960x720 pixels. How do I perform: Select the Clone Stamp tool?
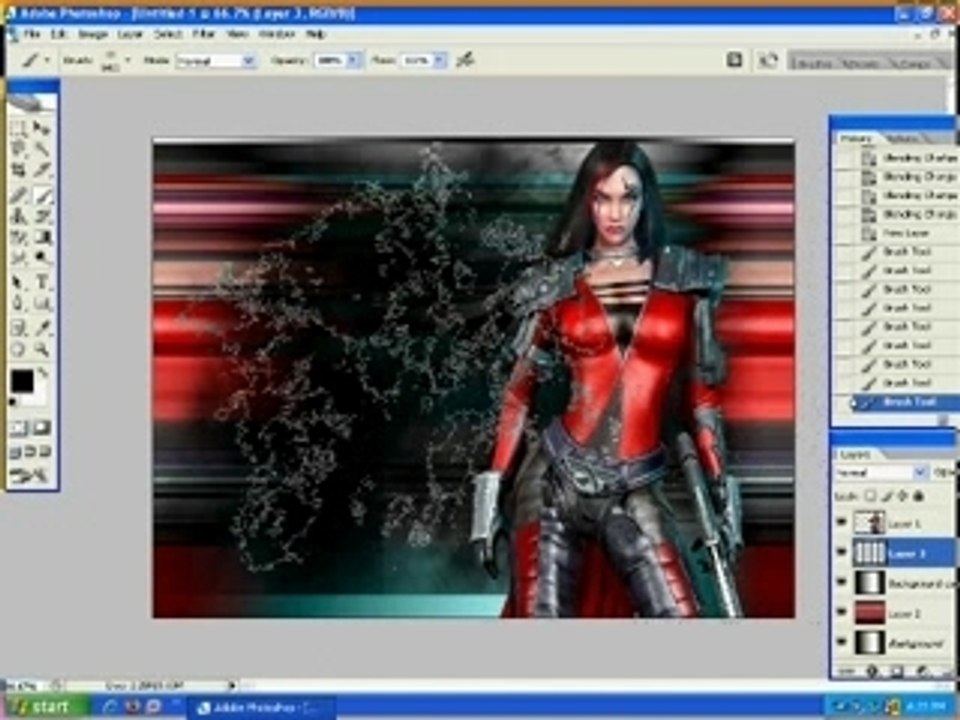(x=18, y=216)
